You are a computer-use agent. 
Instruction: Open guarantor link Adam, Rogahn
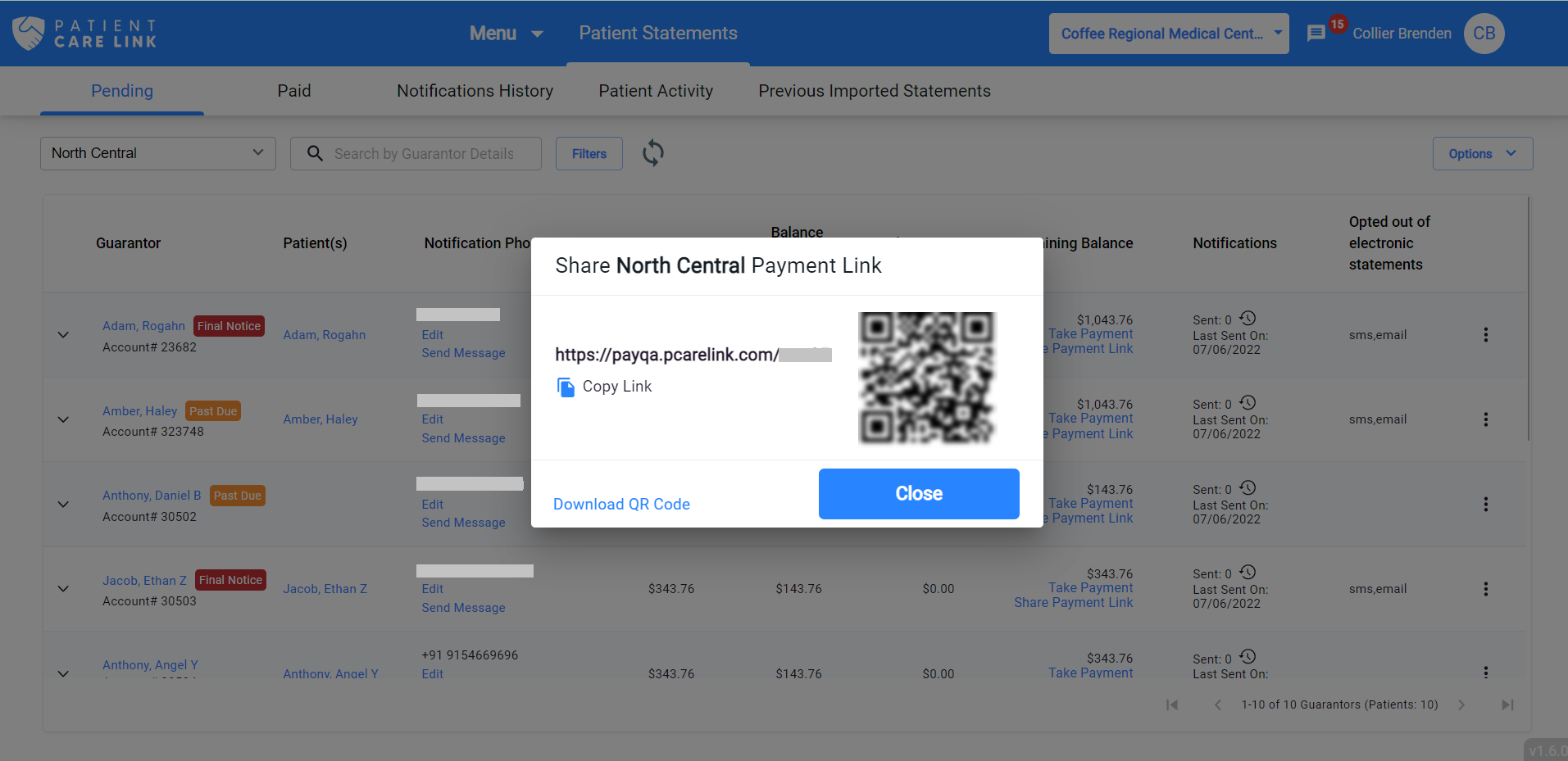(143, 326)
